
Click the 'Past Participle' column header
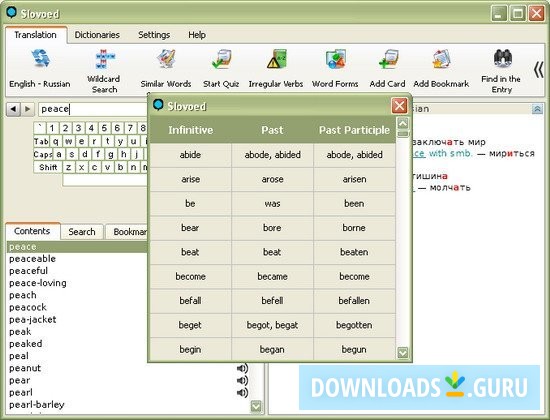point(354,130)
